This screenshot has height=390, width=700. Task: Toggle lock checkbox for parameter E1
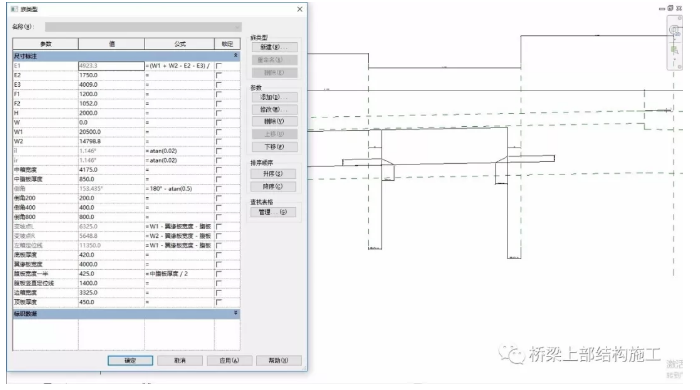(x=219, y=66)
